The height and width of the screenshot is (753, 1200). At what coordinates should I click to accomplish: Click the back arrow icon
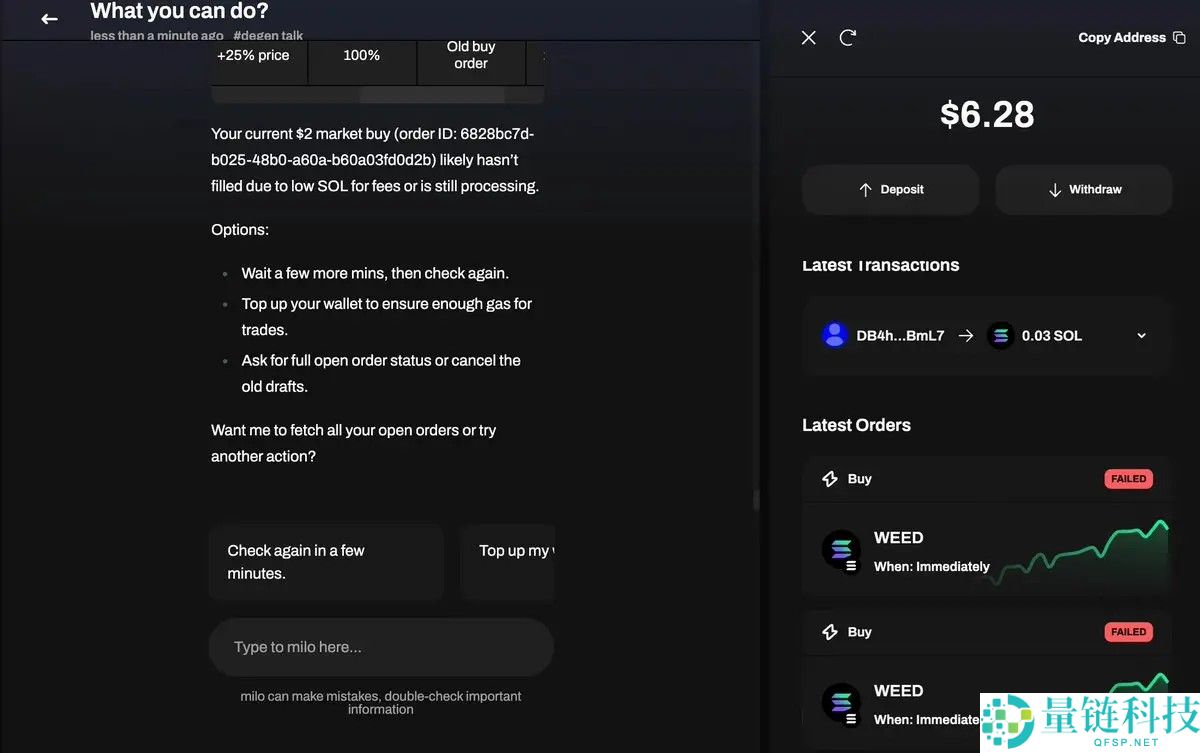(49, 19)
